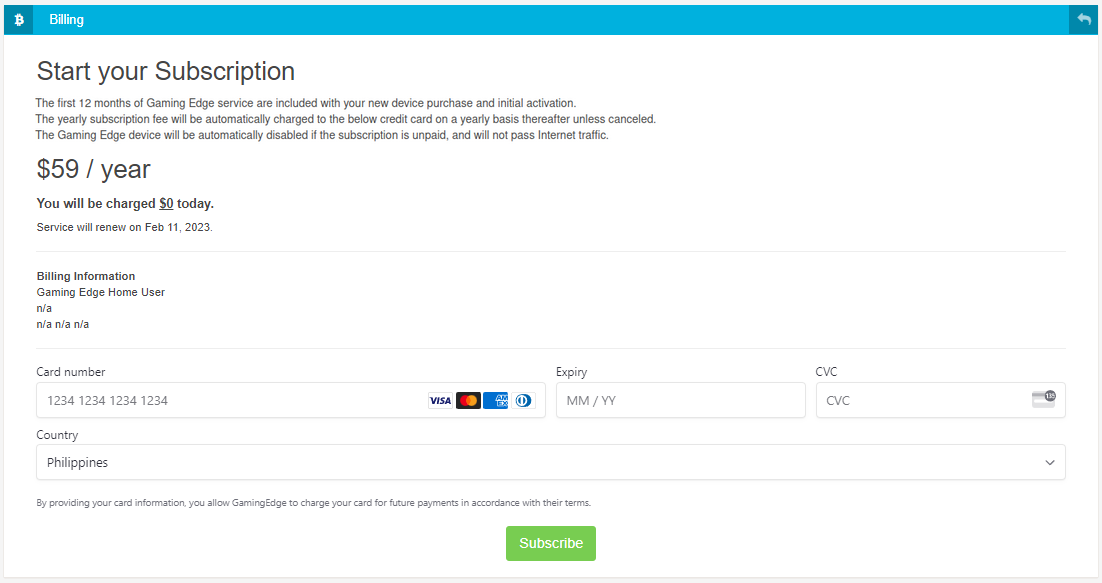1102x583 pixels.
Task: Click the Billing header title
Action: click(66, 20)
